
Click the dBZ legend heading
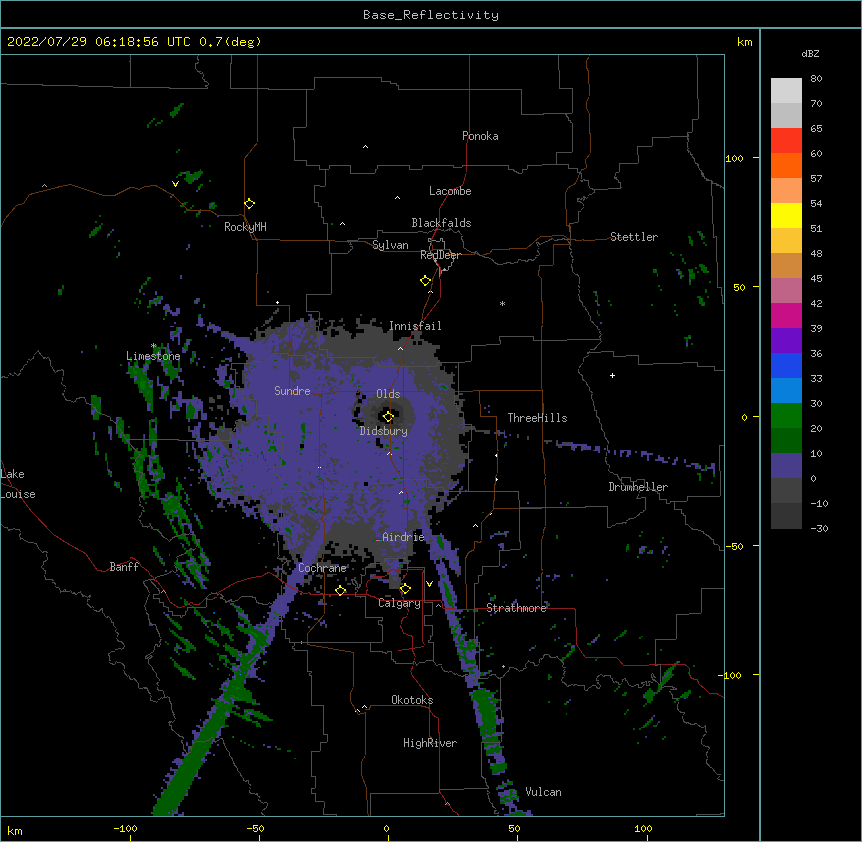tap(810, 53)
